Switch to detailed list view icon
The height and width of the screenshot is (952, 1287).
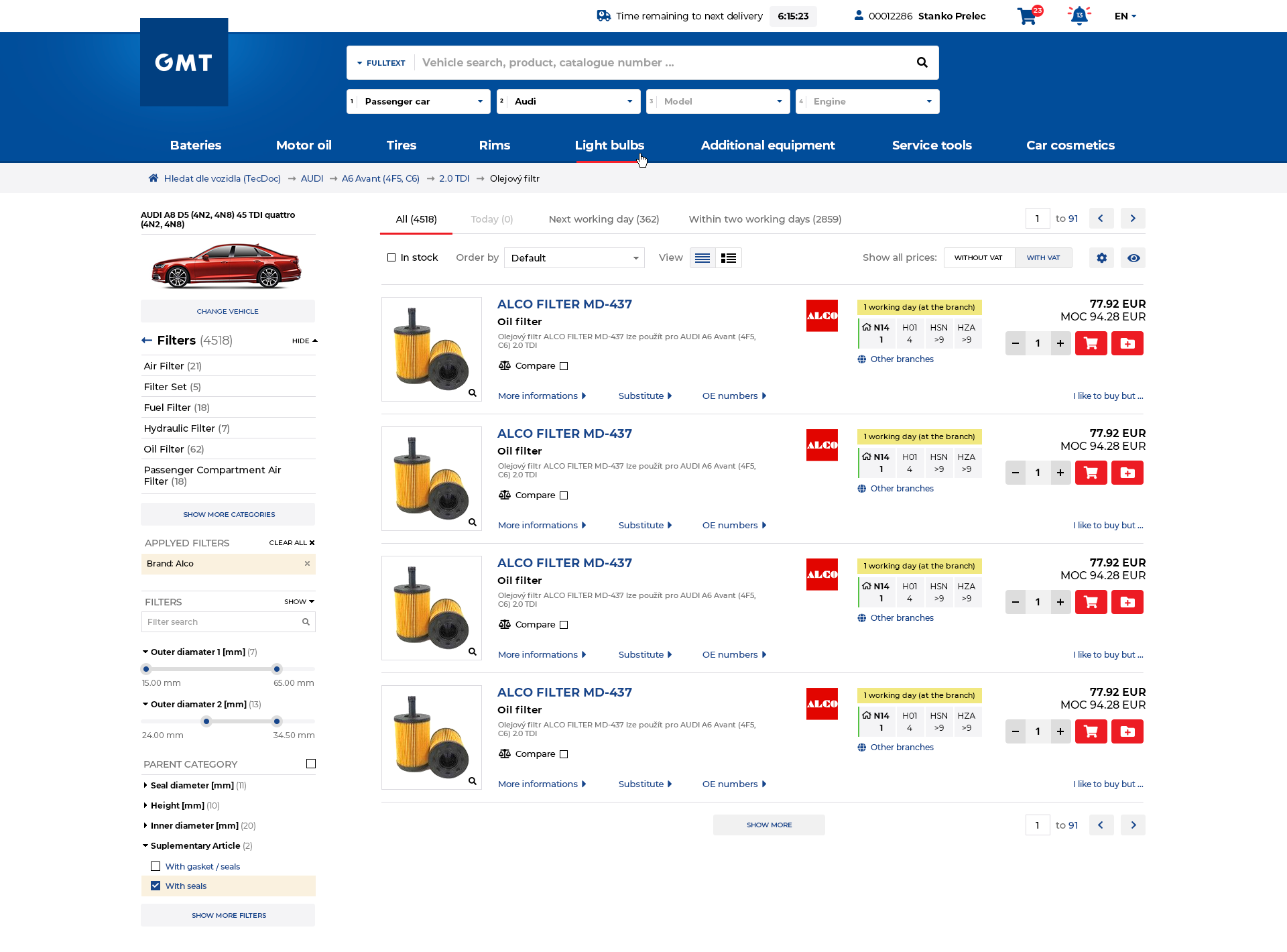[729, 258]
